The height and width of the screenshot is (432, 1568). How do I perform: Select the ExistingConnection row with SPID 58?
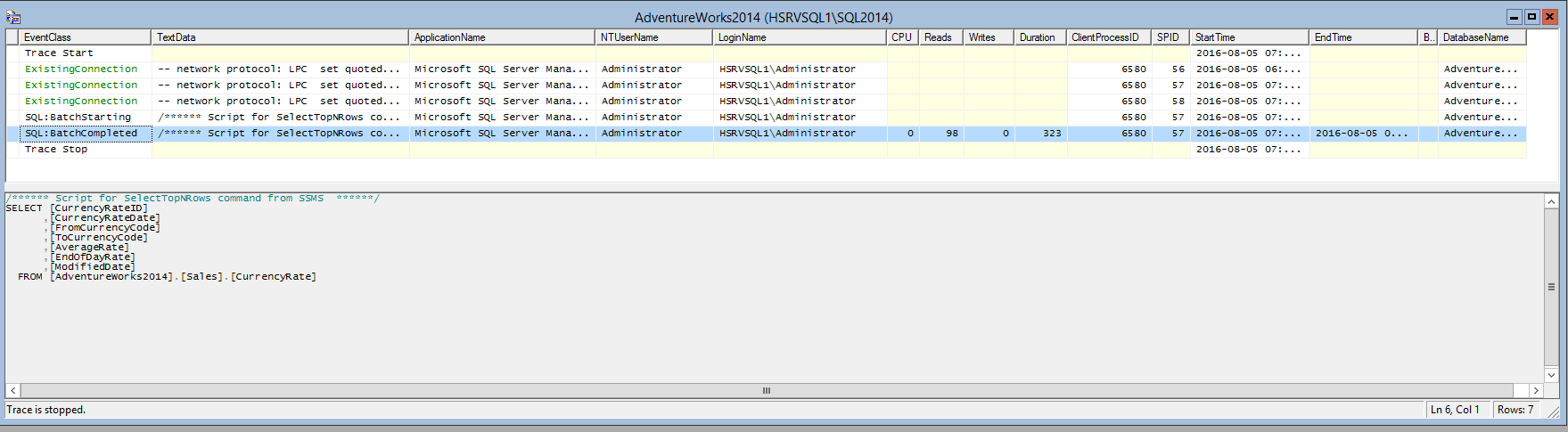(767, 102)
